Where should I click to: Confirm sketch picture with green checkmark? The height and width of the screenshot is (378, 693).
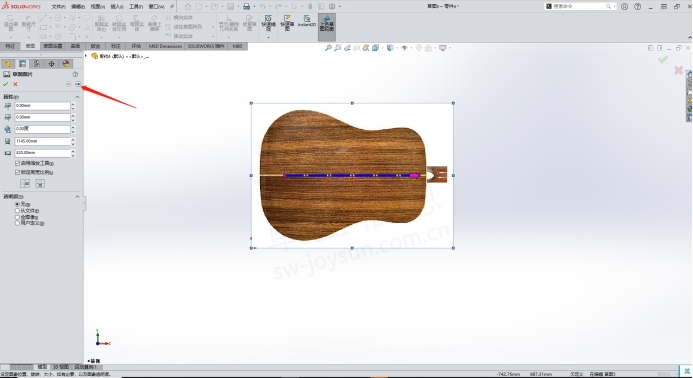pos(5,84)
